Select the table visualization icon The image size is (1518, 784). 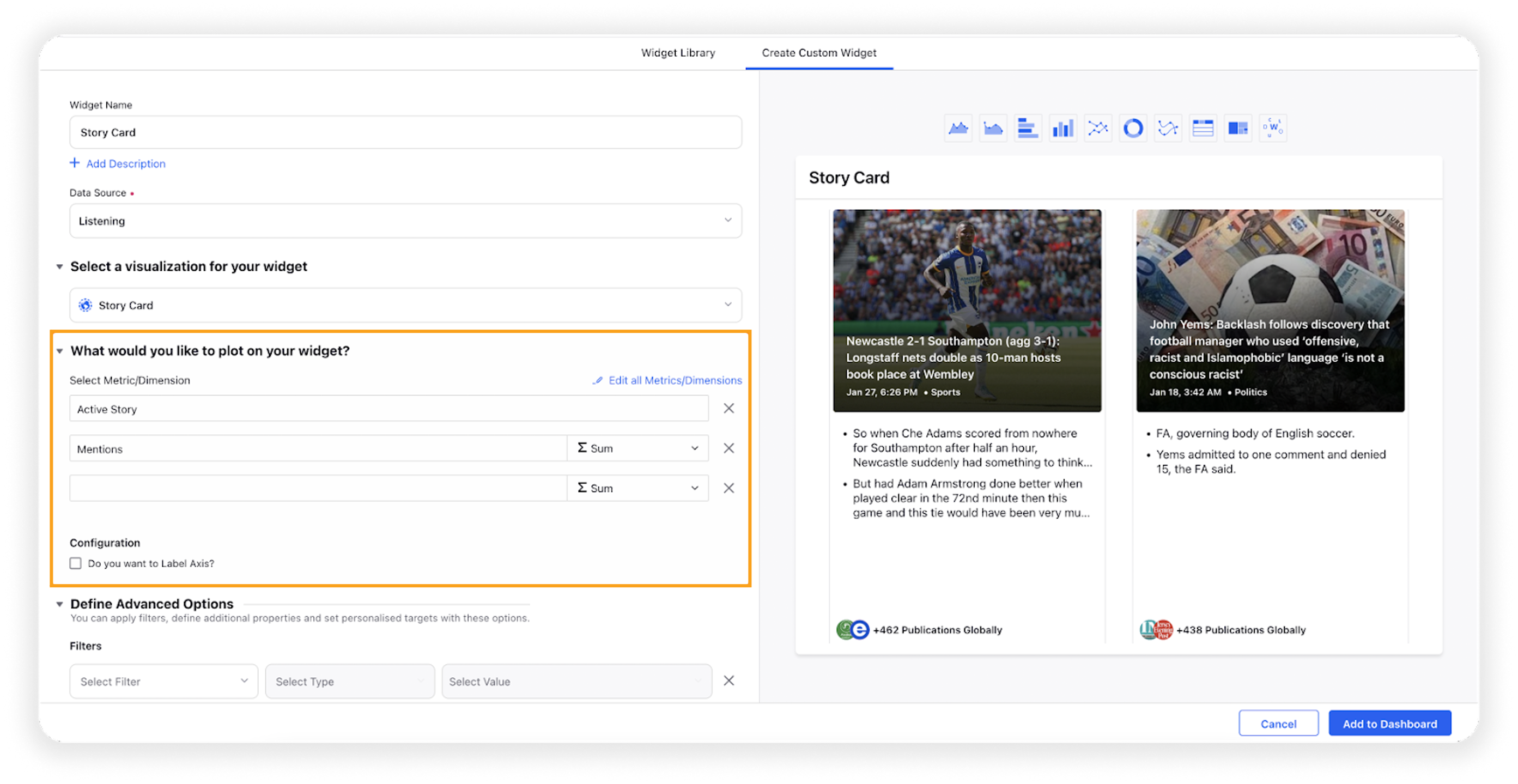(1203, 128)
